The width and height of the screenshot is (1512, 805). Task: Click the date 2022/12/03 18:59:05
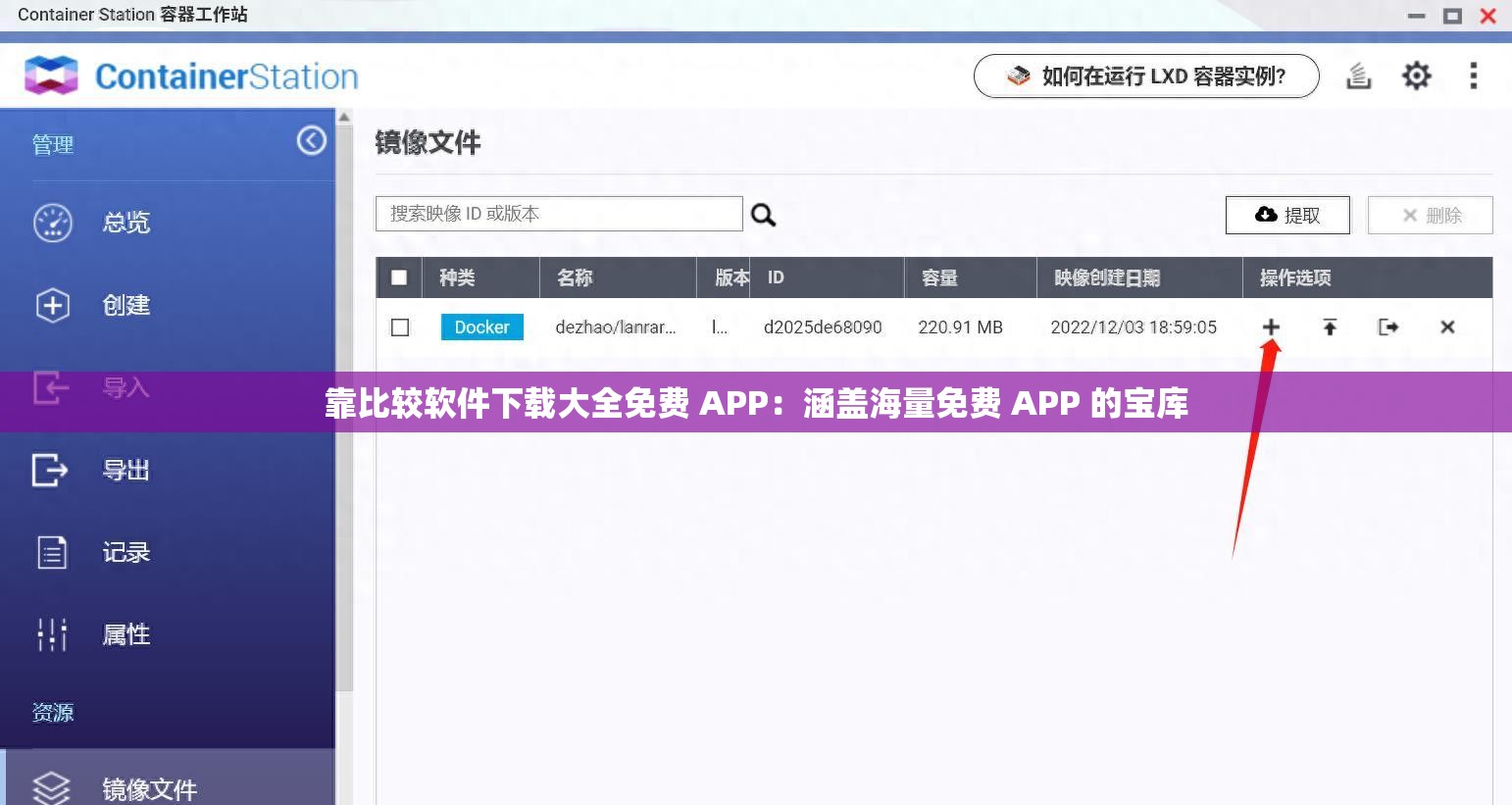(1134, 327)
